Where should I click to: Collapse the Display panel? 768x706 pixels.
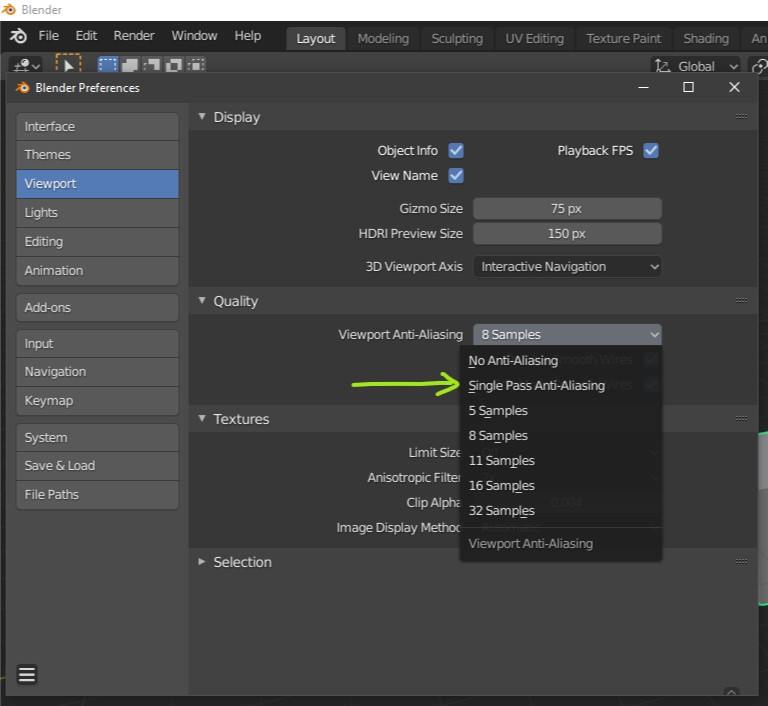[202, 117]
